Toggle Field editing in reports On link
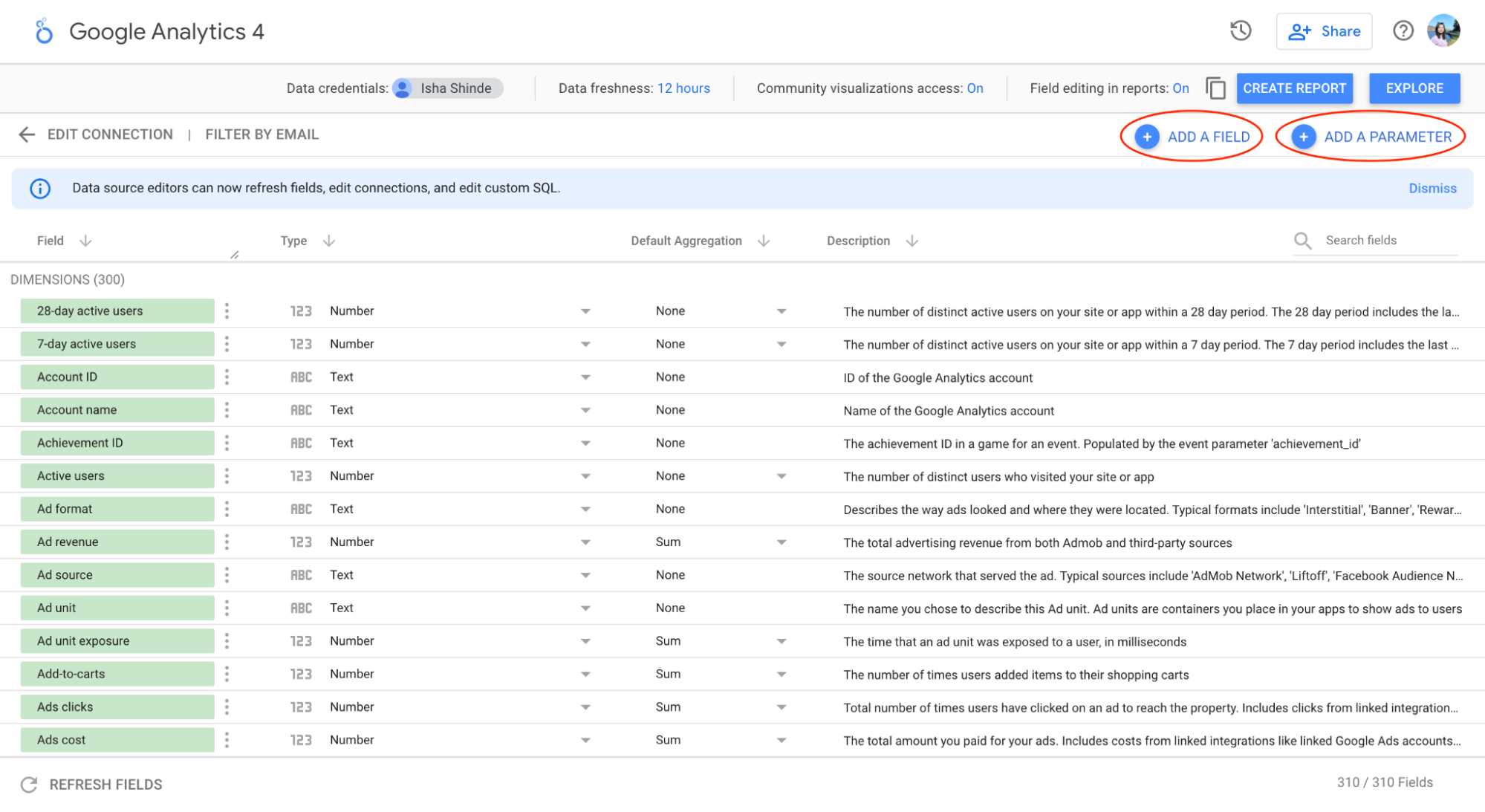 1180,88
